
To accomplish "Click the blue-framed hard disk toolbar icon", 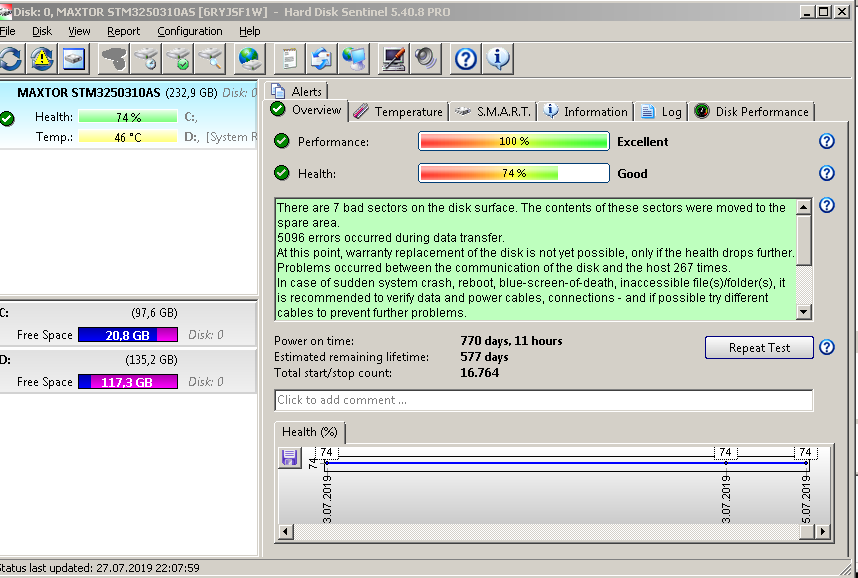I will pos(73,59).
